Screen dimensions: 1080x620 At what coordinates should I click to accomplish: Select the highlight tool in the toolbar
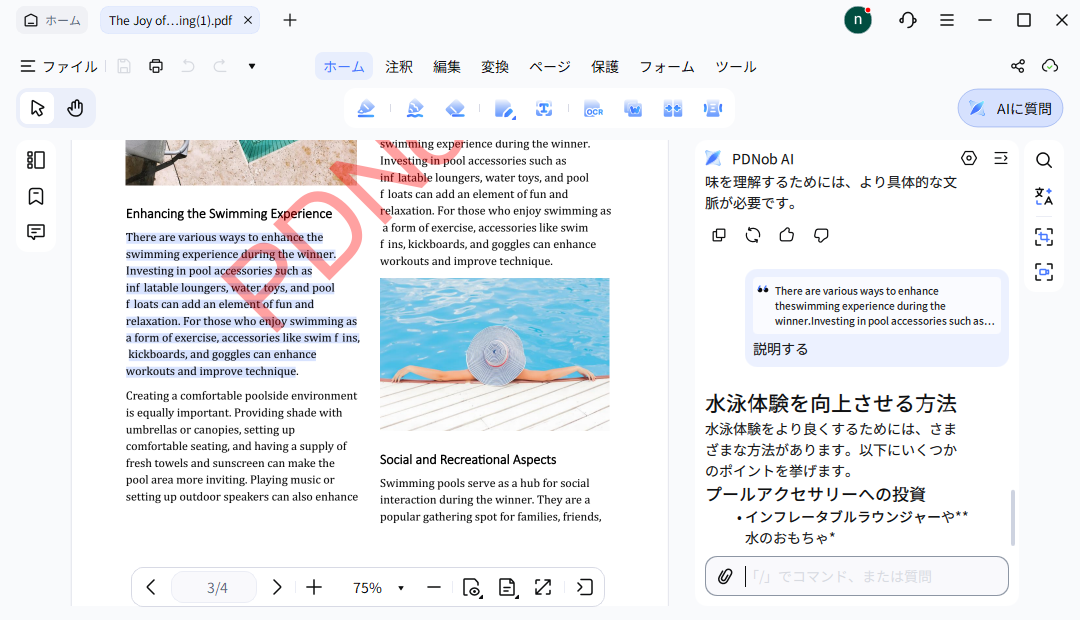(365, 108)
